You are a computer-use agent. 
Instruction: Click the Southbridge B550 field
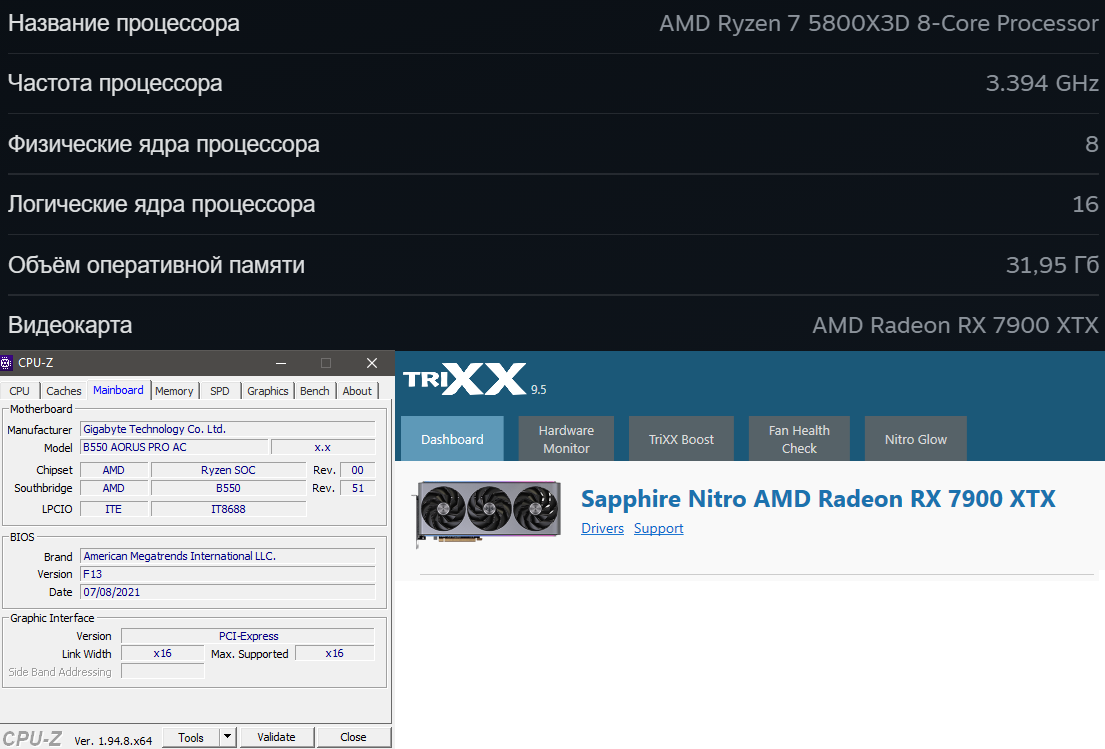pos(228,488)
